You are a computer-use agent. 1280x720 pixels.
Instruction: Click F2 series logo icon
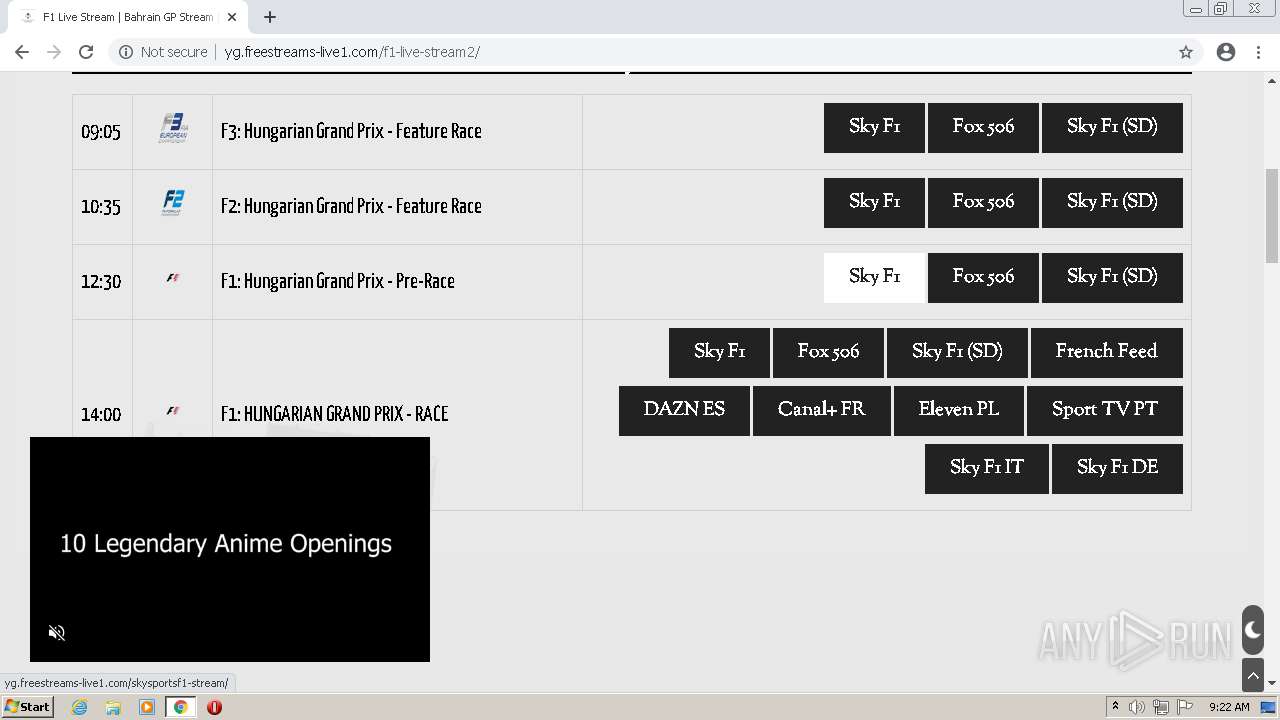(x=173, y=203)
